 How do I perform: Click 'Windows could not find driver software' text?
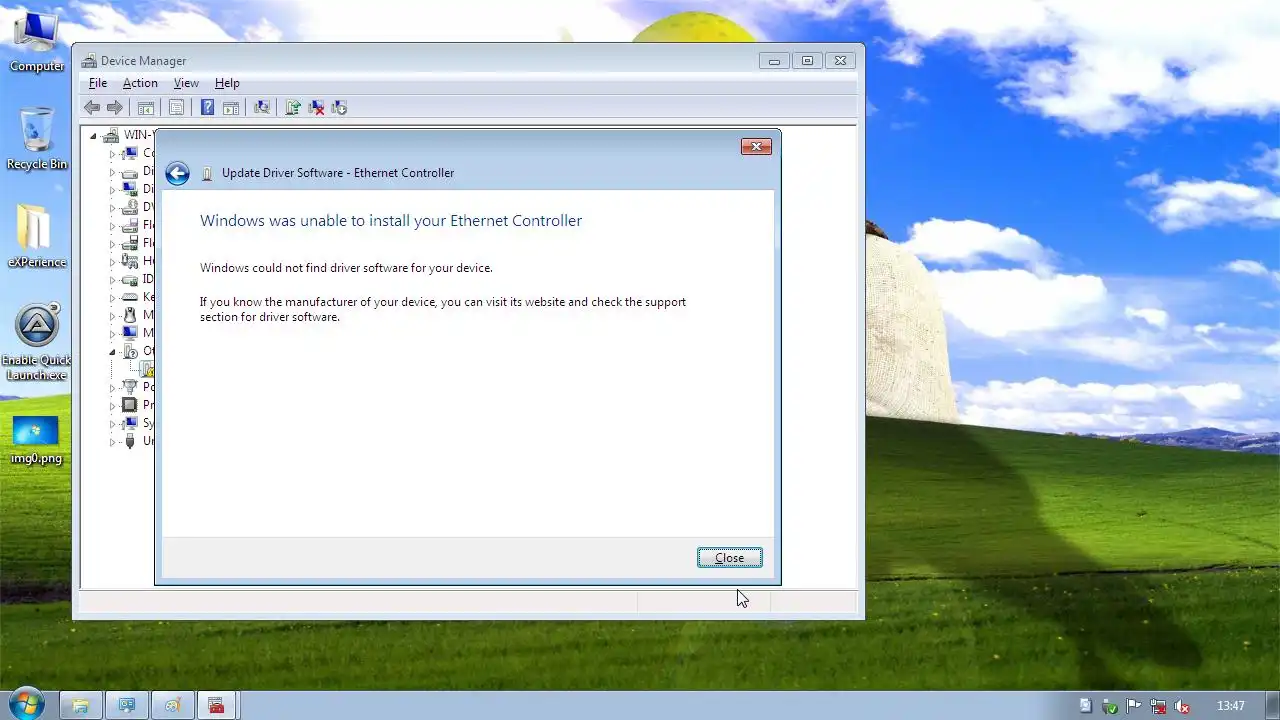[346, 268]
